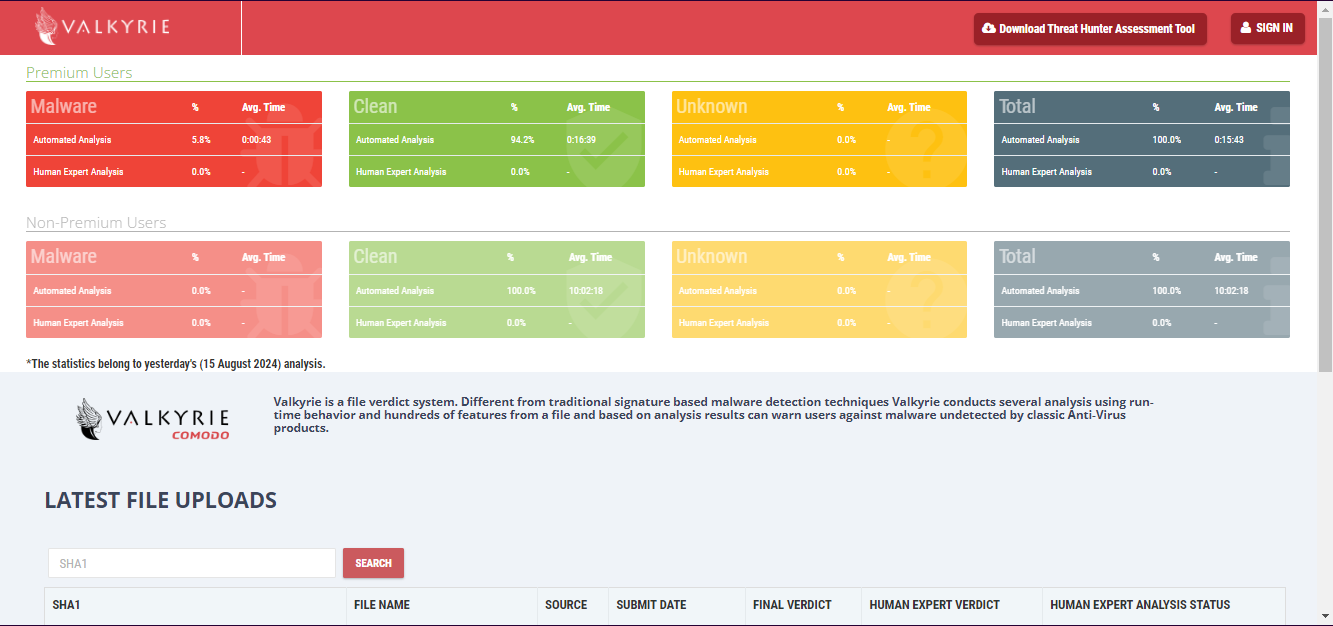This screenshot has height=626, width=1333.
Task: Click the cloud download icon in the header
Action: [x=989, y=29]
